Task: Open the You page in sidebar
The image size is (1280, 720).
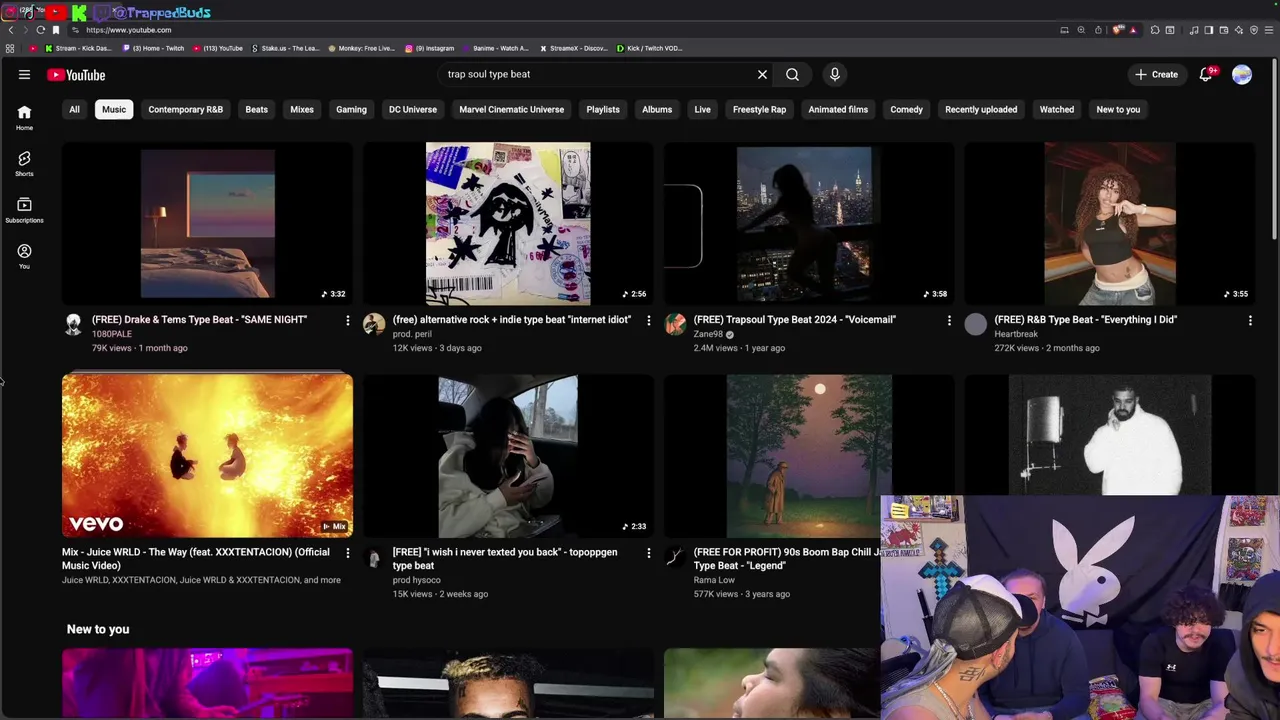Action: coord(24,256)
